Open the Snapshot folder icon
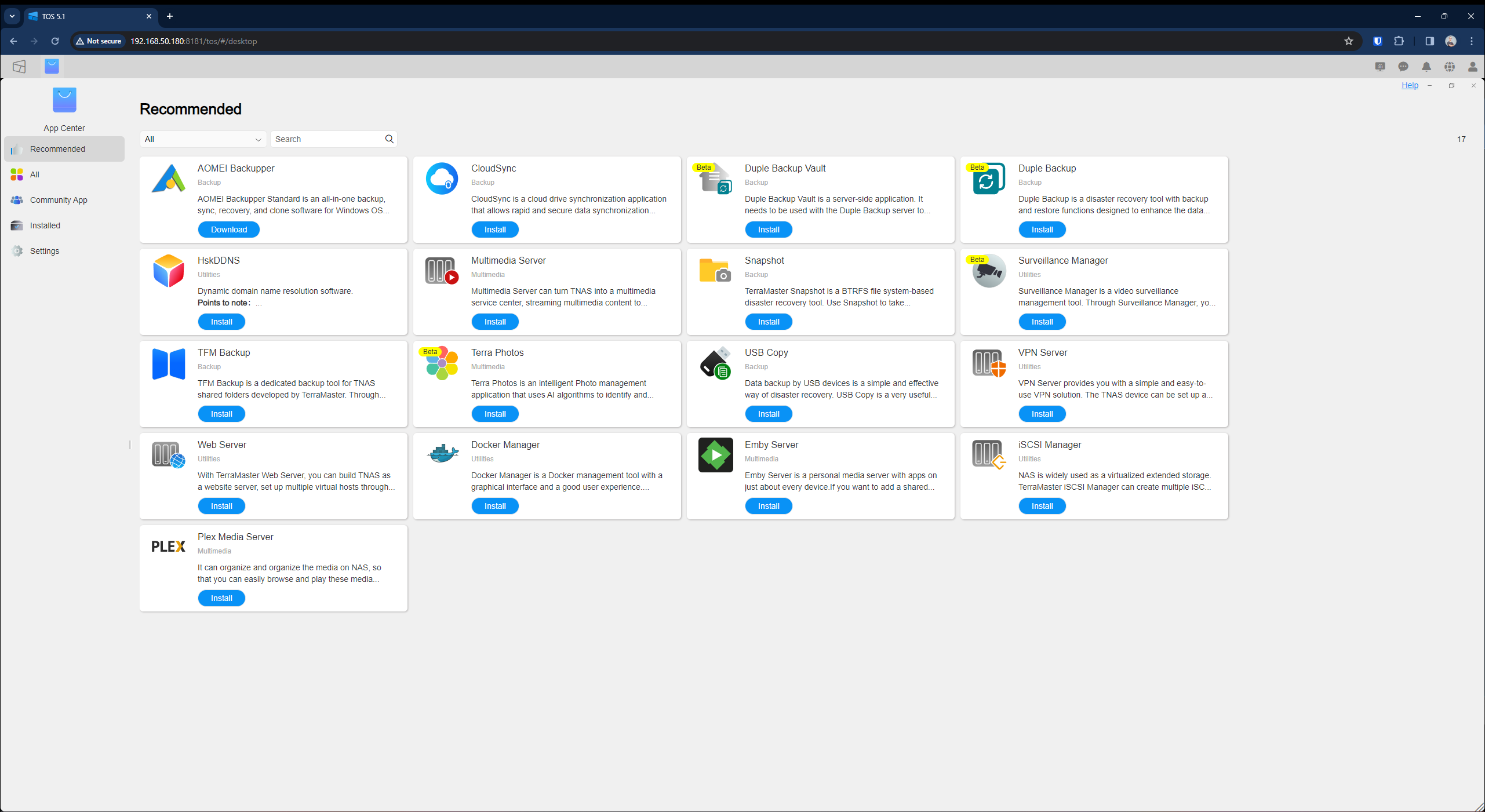This screenshot has height=812, width=1485. [x=716, y=271]
